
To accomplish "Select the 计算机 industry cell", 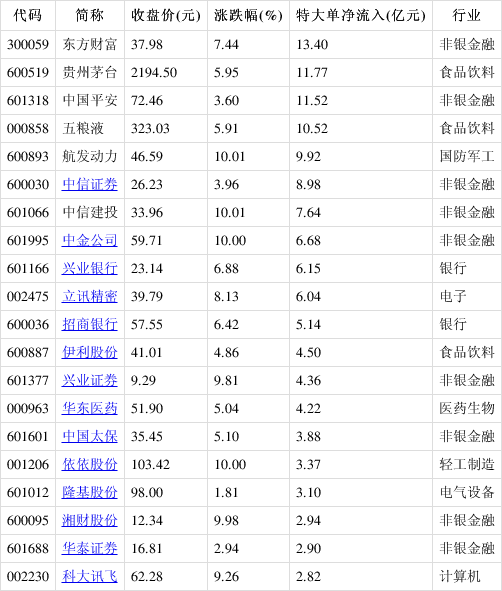I will (460, 576).
